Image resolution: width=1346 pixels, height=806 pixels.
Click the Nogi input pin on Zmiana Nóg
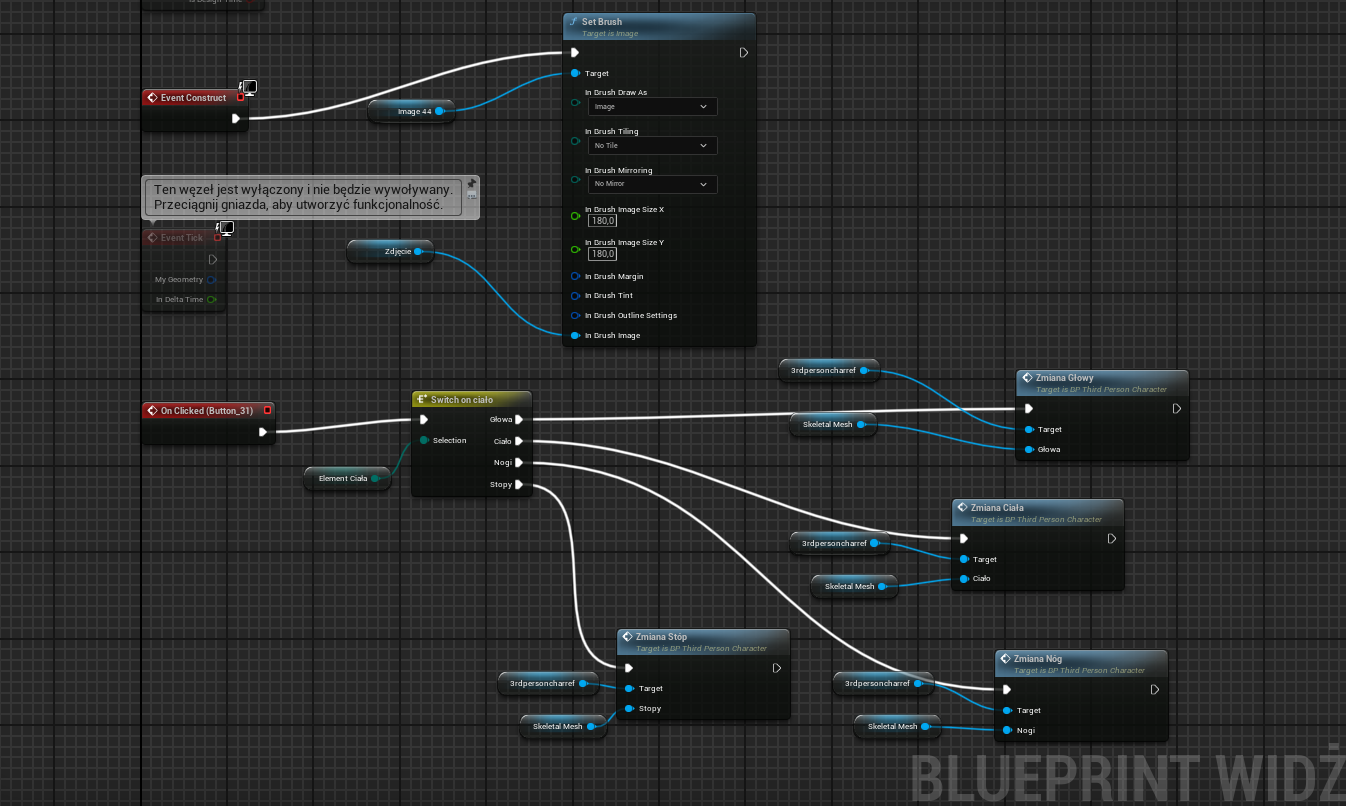point(1007,730)
